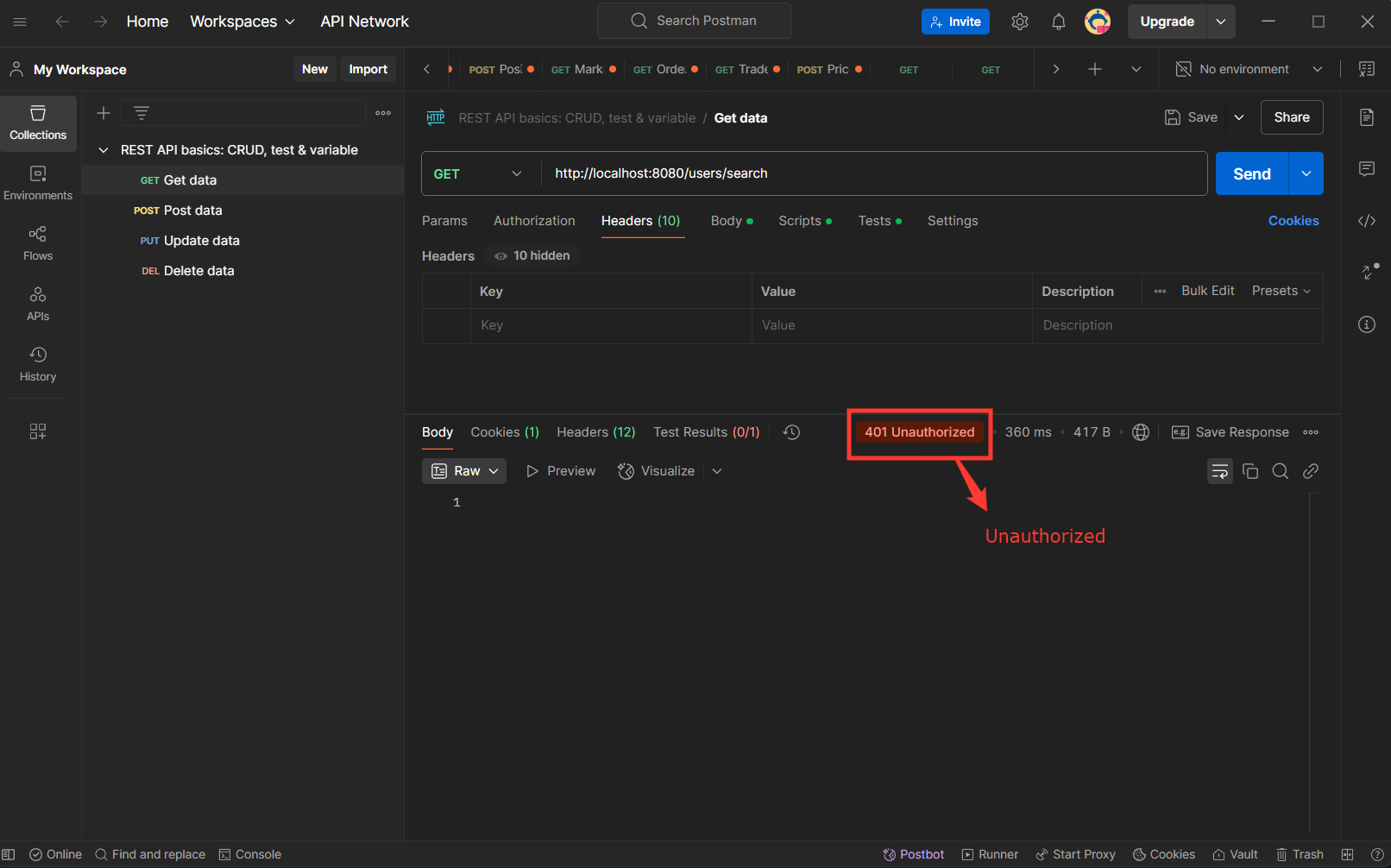1391x868 pixels.
Task: Open the request Settings tab
Action: (x=953, y=221)
